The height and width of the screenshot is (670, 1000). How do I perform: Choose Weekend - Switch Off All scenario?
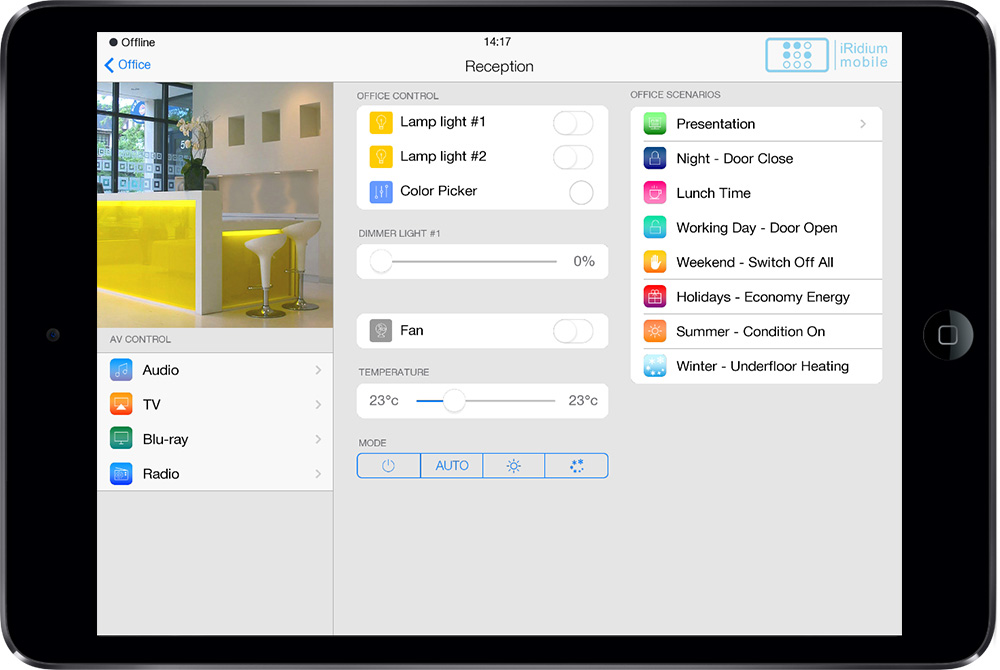[x=756, y=262]
